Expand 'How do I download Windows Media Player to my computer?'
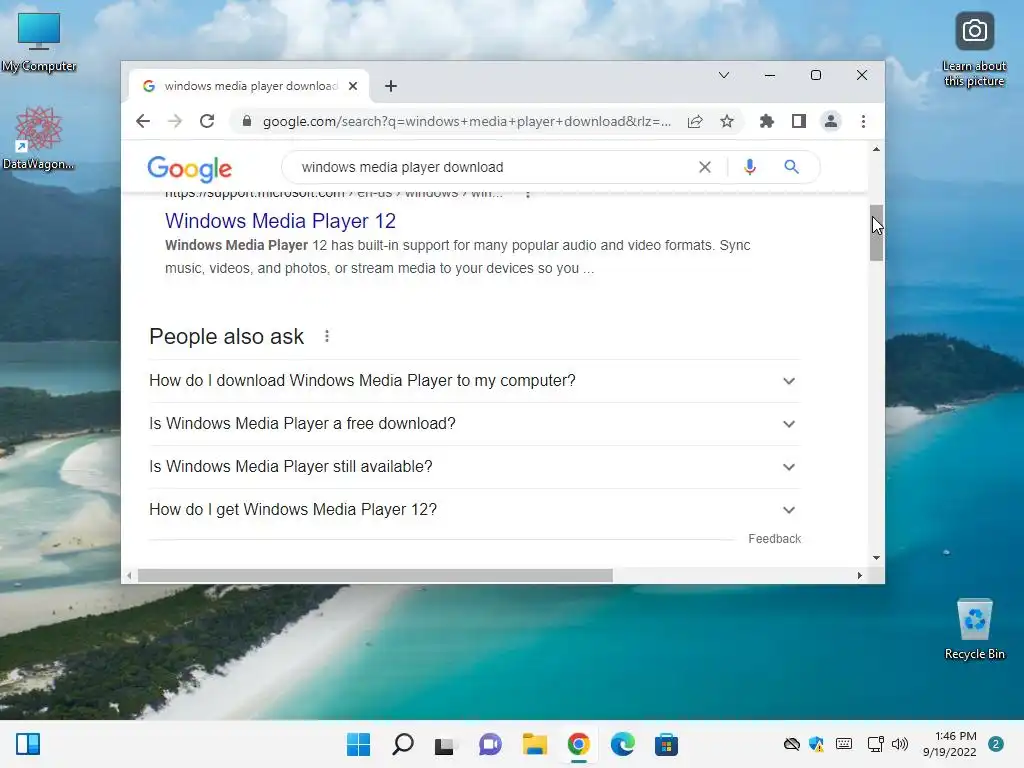Screen dimensions: 1024x768 [x=474, y=381]
